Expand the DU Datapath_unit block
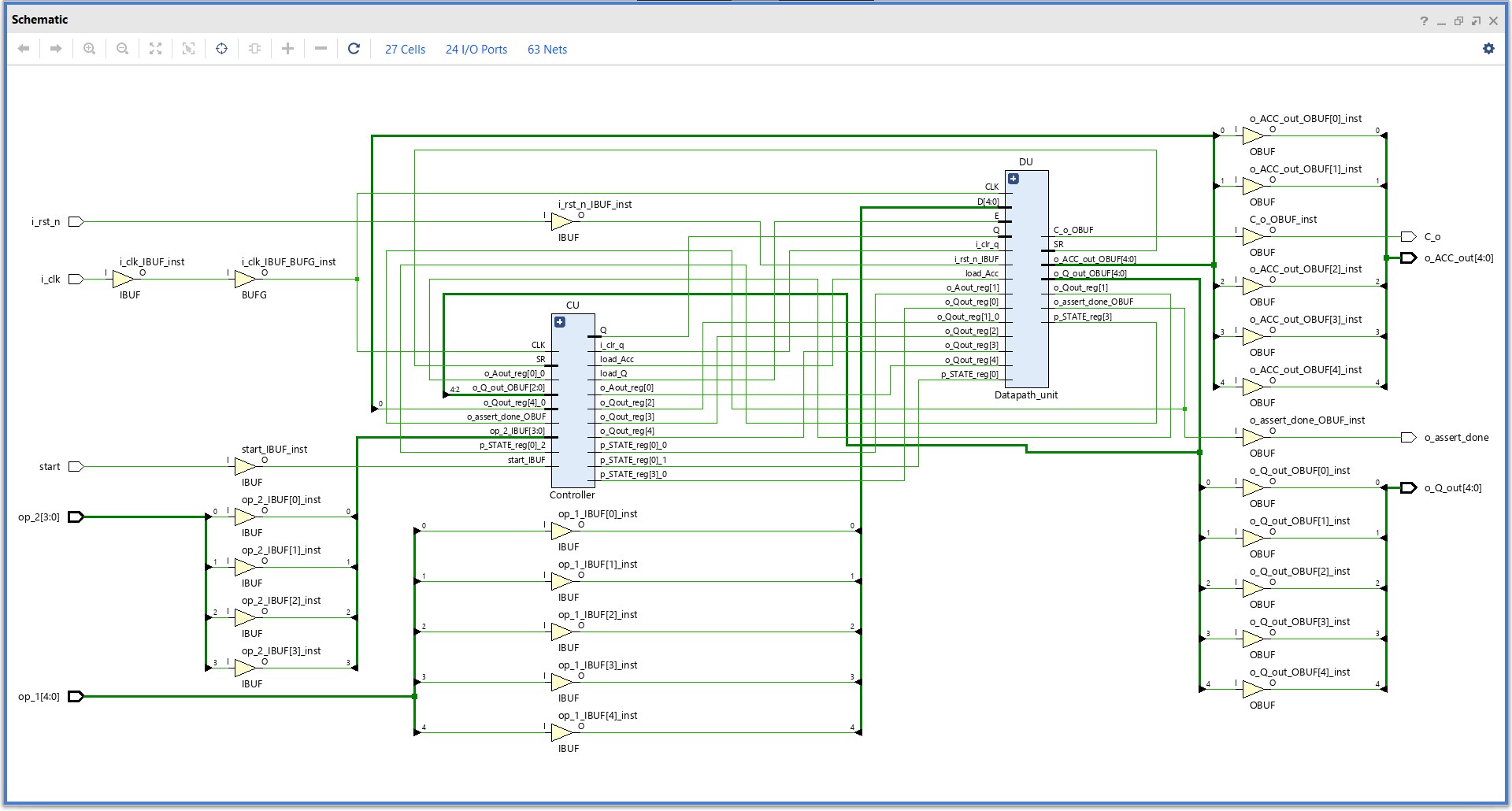The image size is (1512, 811). coord(1014,179)
